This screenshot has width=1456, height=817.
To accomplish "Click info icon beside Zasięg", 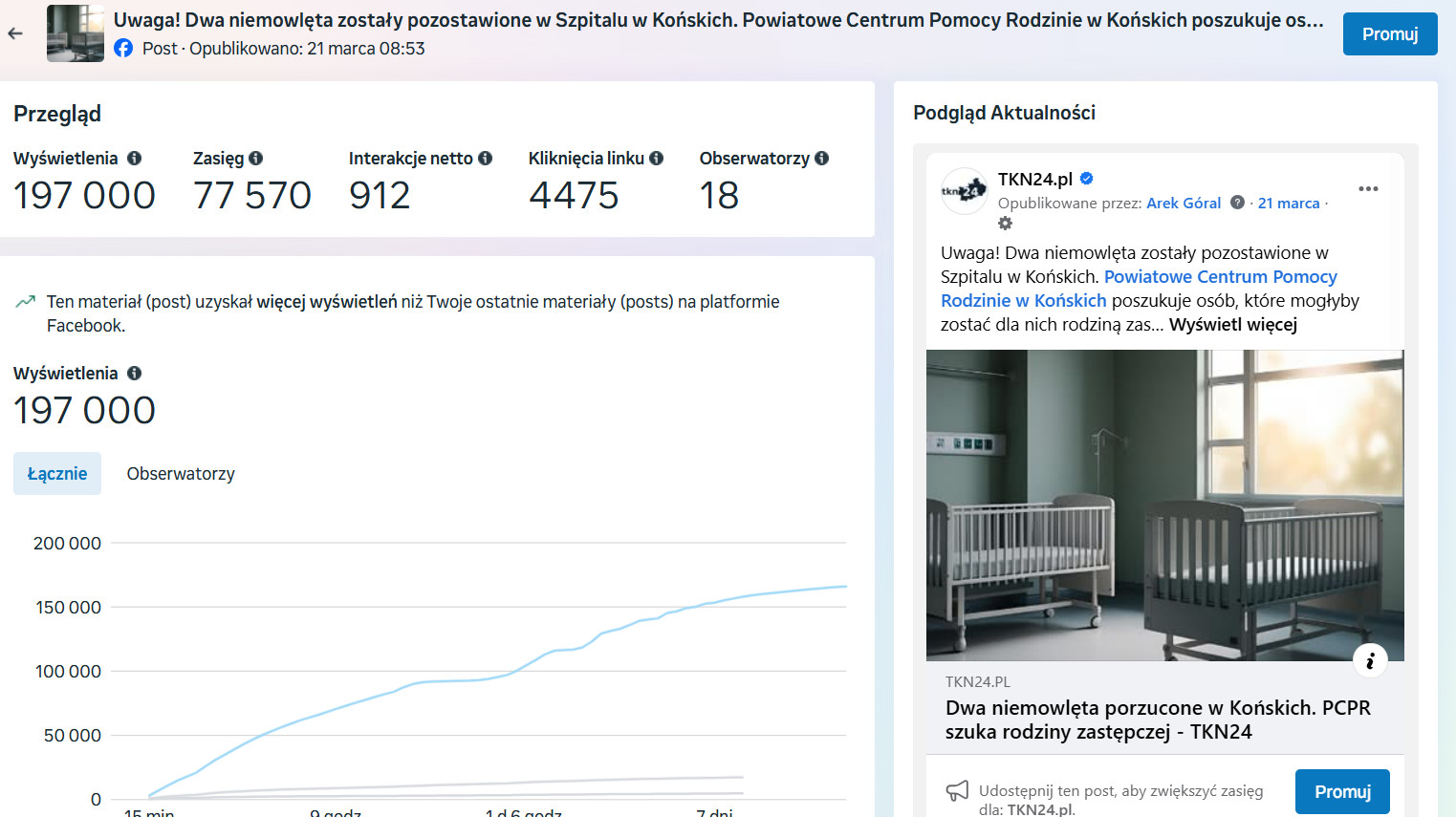I will (255, 159).
